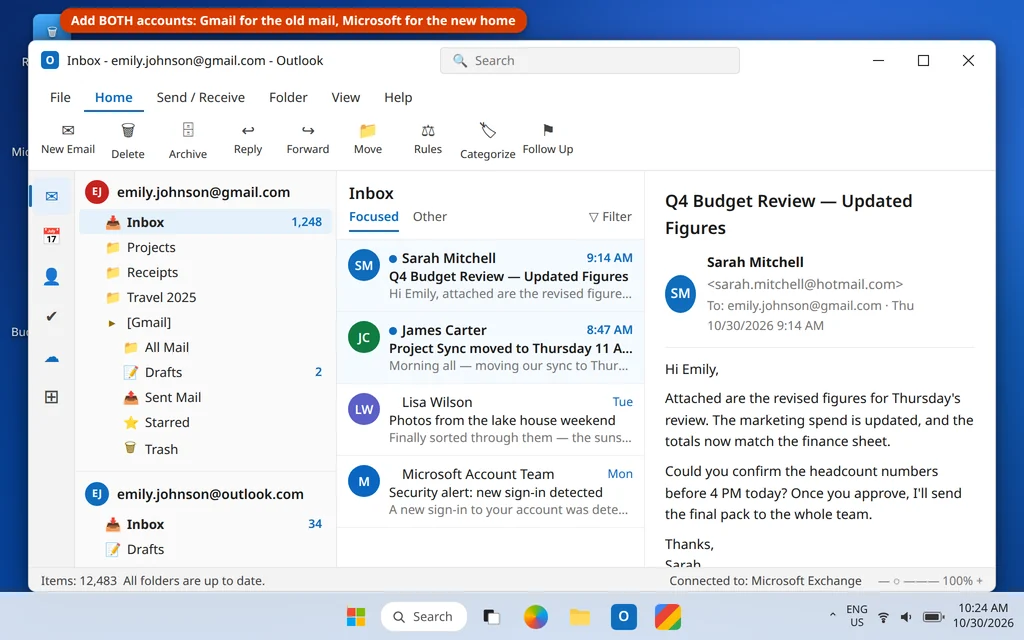Open Sarah Mitchell's Q4 Budget Review email
The width and height of the screenshot is (1024, 640).
tap(490, 276)
